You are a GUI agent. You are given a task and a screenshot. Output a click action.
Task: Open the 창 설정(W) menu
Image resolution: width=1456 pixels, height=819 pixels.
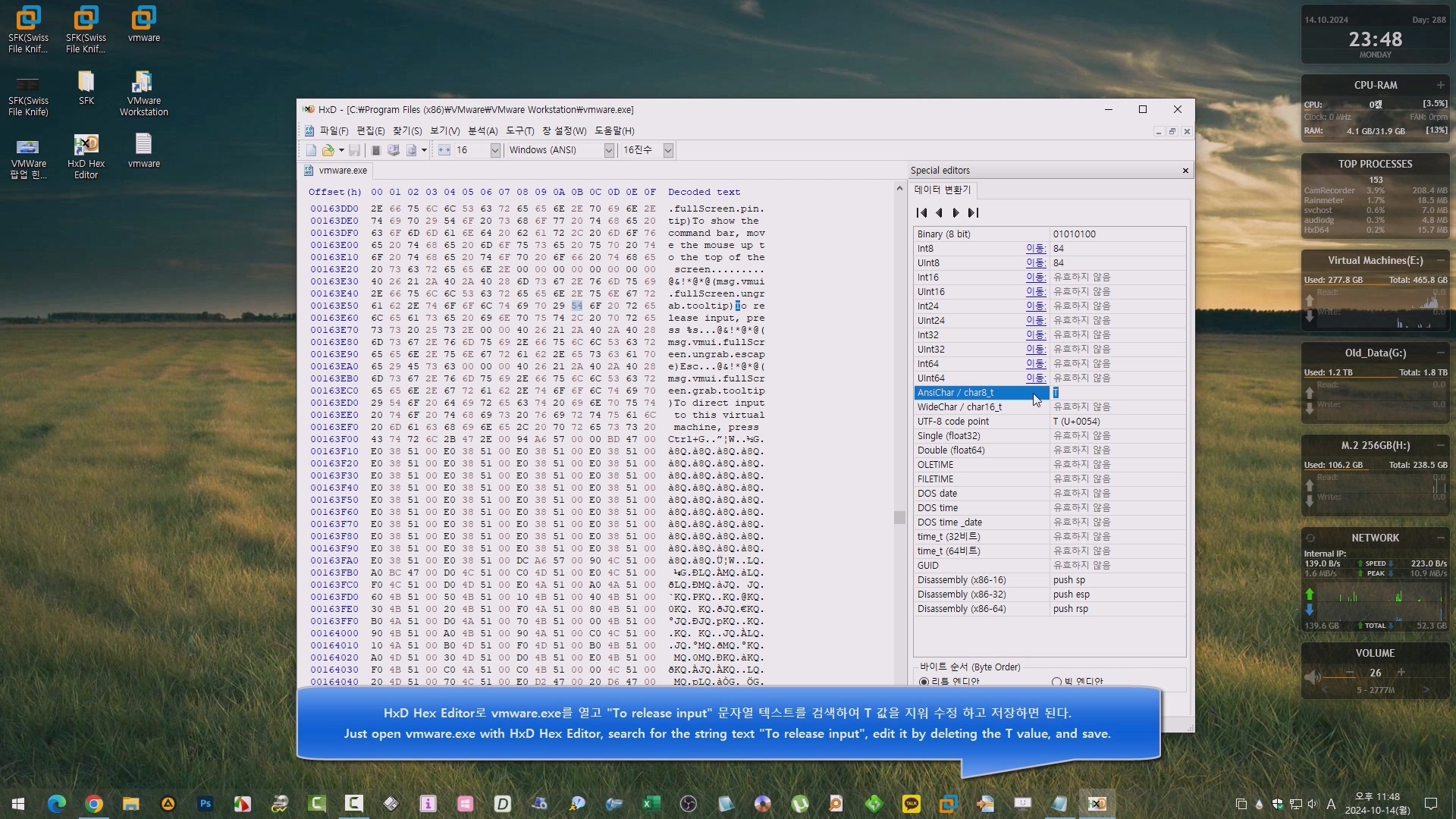pyautogui.click(x=564, y=130)
